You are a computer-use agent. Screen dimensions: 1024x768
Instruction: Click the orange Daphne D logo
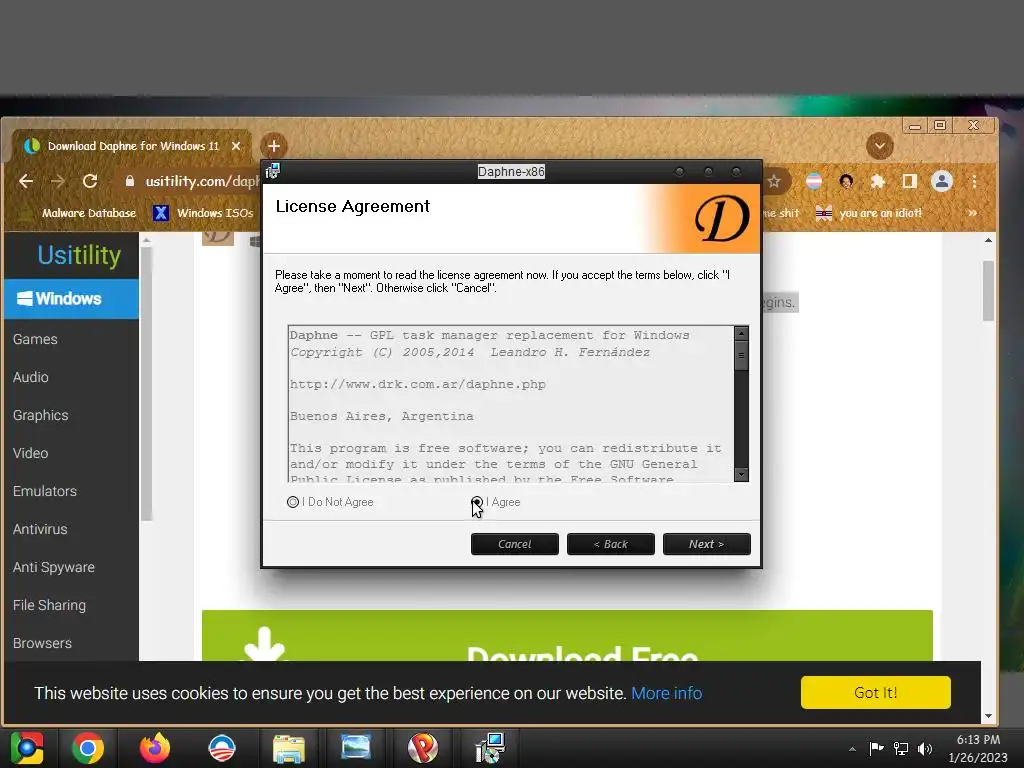tap(721, 219)
